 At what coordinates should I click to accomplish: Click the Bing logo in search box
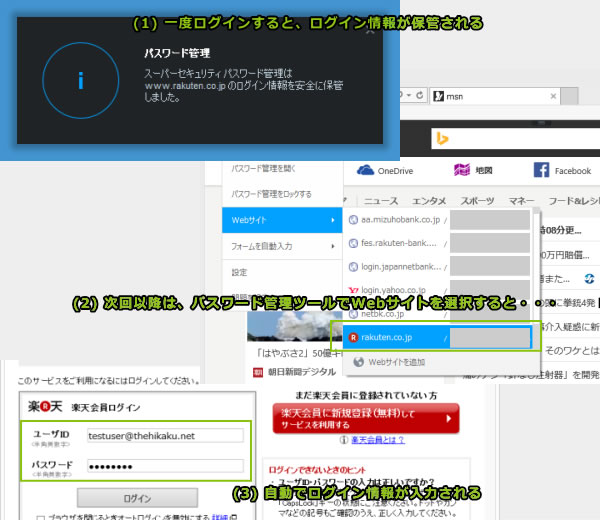pos(442,139)
